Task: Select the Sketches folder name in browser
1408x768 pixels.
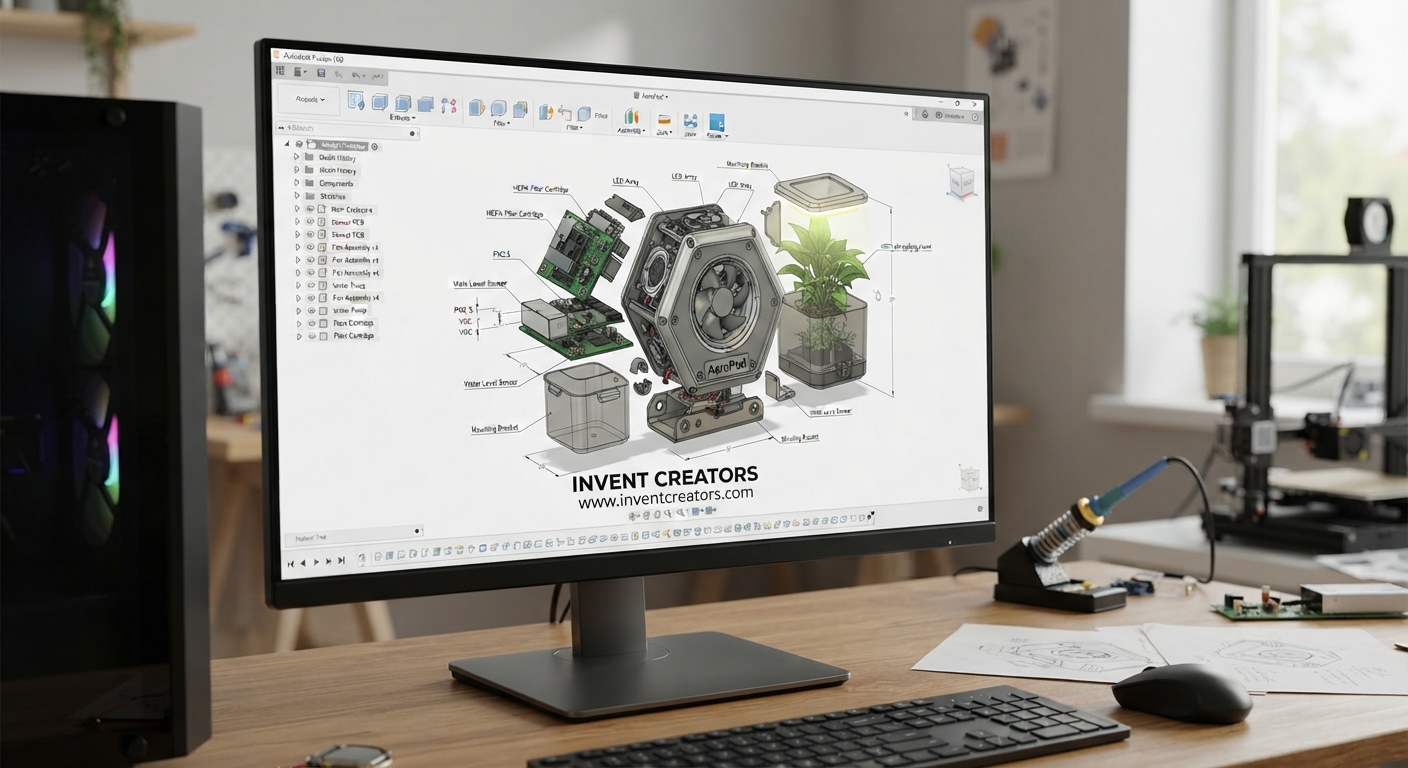Action: pyautogui.click(x=332, y=197)
